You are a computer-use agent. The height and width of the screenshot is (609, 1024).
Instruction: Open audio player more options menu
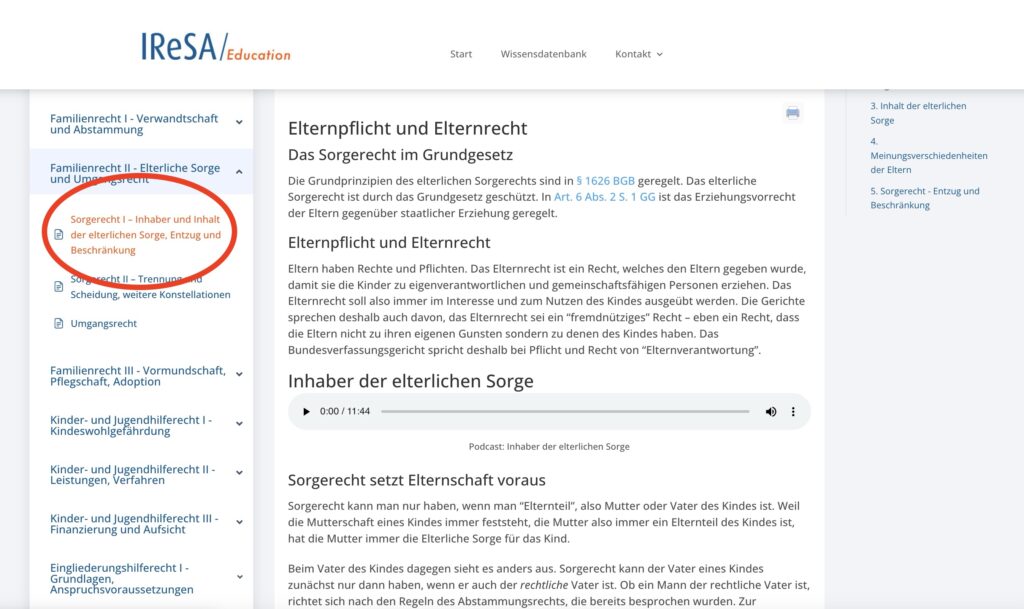click(793, 412)
